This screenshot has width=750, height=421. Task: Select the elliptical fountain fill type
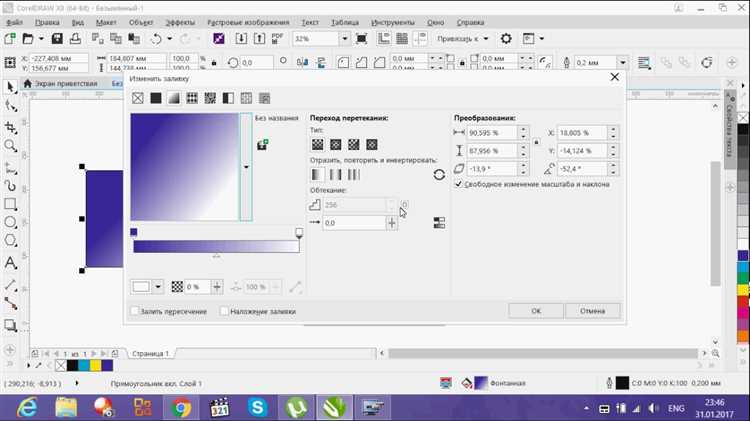pos(336,144)
